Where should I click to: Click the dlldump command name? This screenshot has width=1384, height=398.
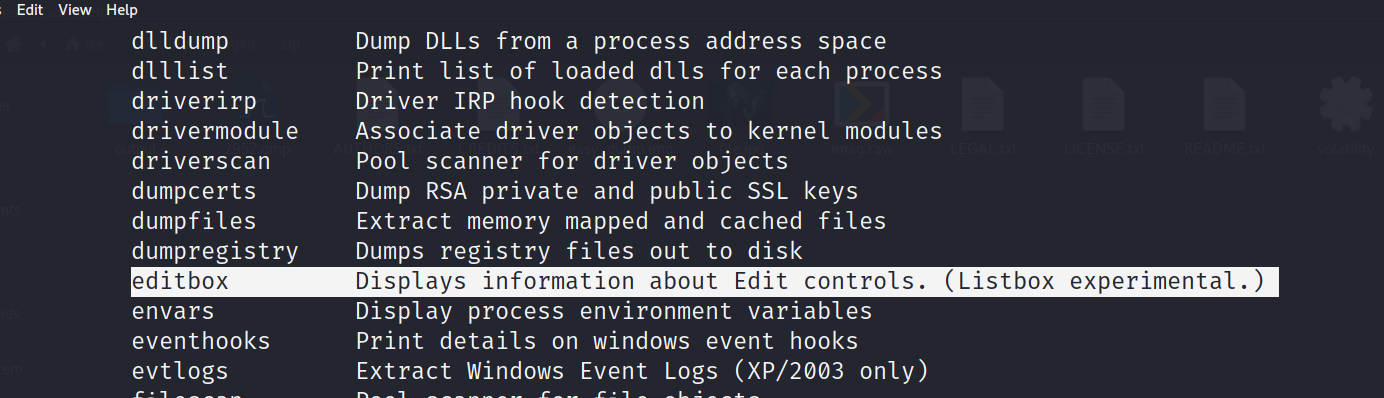click(x=180, y=42)
